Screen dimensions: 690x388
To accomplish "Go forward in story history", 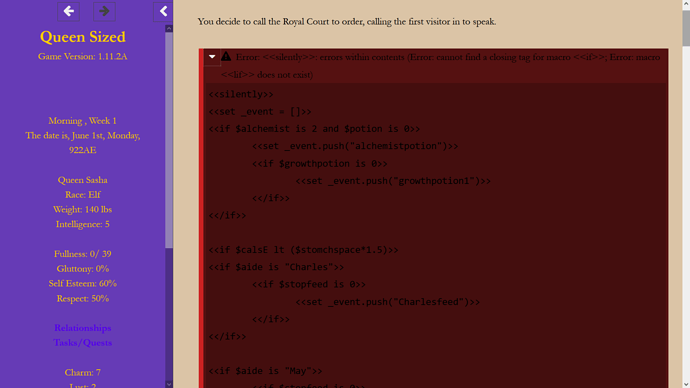I will (x=104, y=11).
